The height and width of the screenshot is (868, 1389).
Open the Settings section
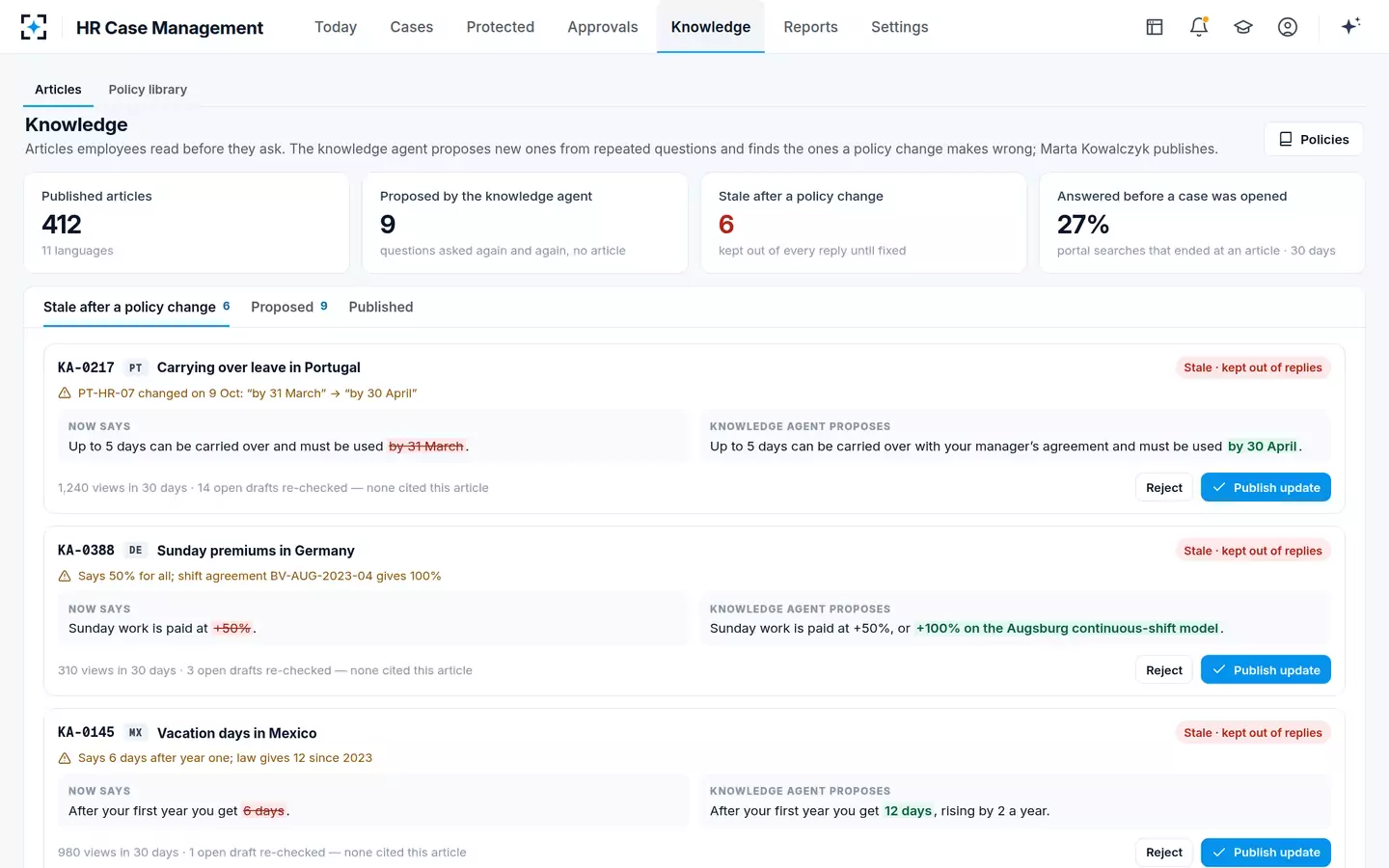[x=900, y=27]
